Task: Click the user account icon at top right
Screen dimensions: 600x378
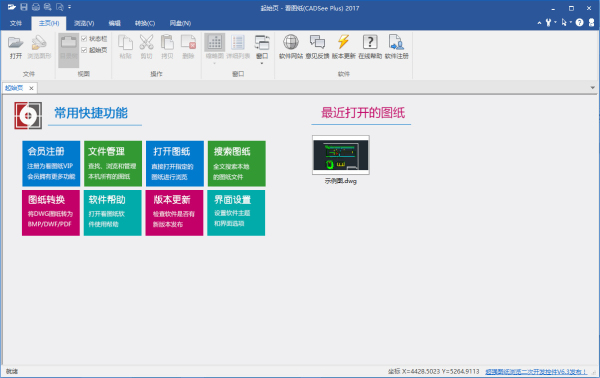Action: [591, 23]
